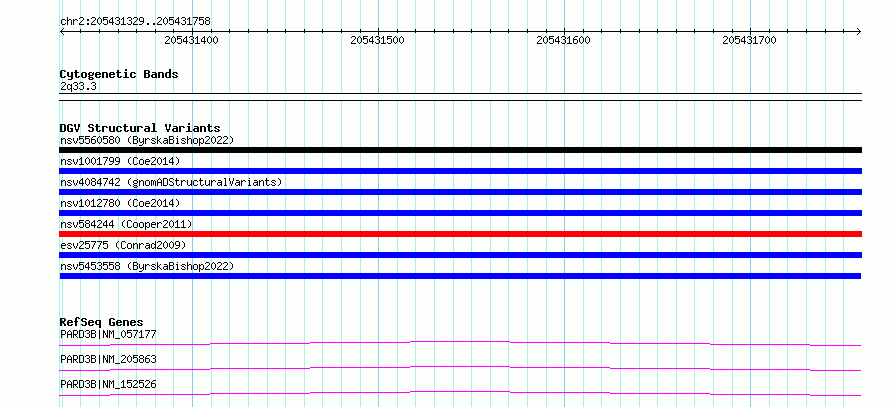
Task: Open variant nsv1012780 (Coe2014) label
Action: click(120, 203)
